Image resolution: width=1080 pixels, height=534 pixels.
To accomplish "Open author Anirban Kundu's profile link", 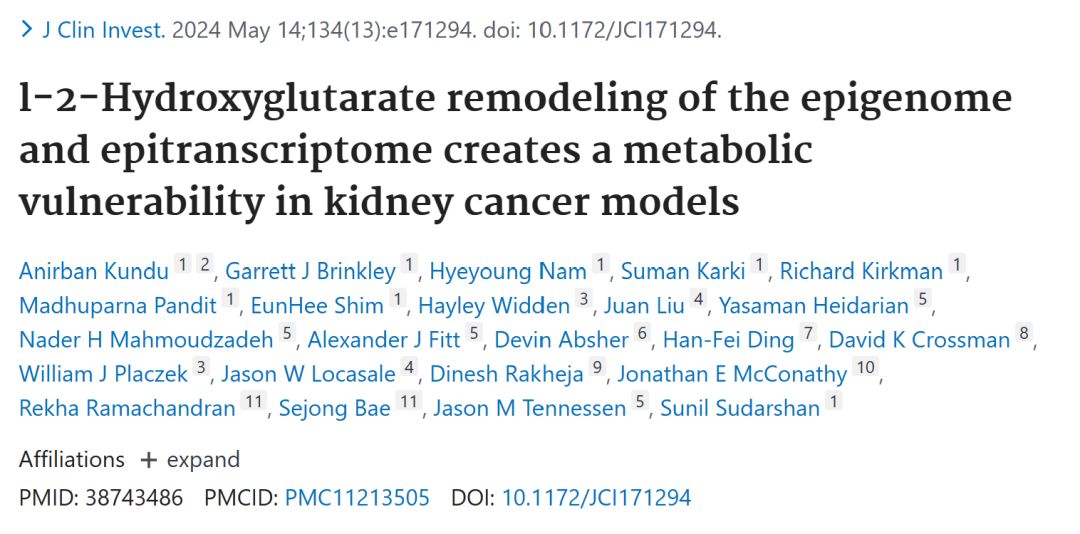I will click(x=94, y=271).
